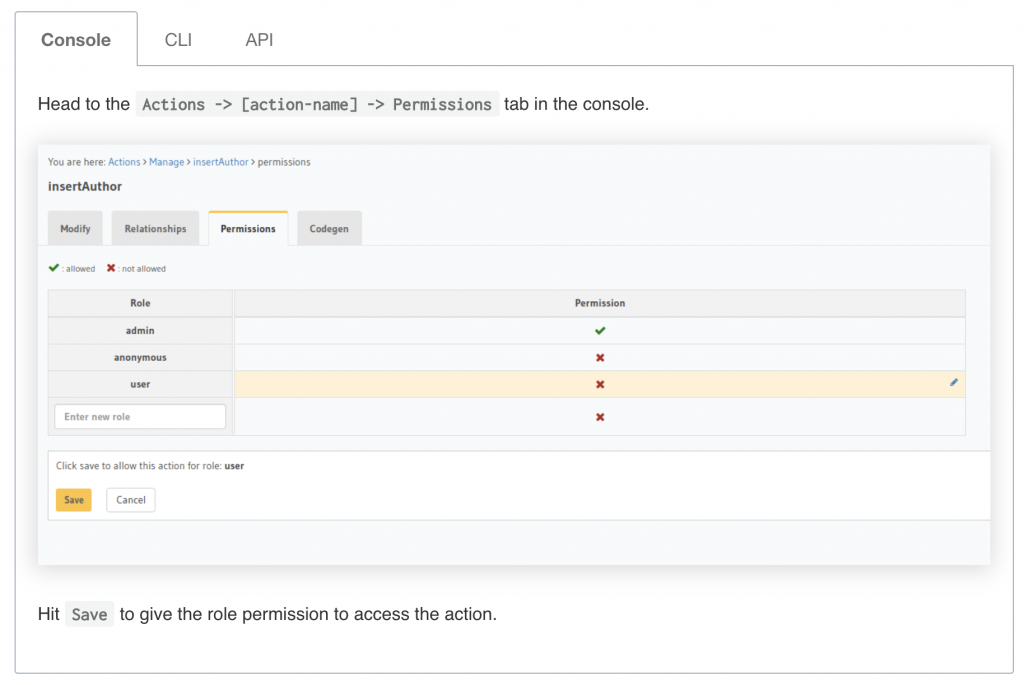The image size is (1024, 685).
Task: Open the Modify tab
Action: click(x=75, y=229)
